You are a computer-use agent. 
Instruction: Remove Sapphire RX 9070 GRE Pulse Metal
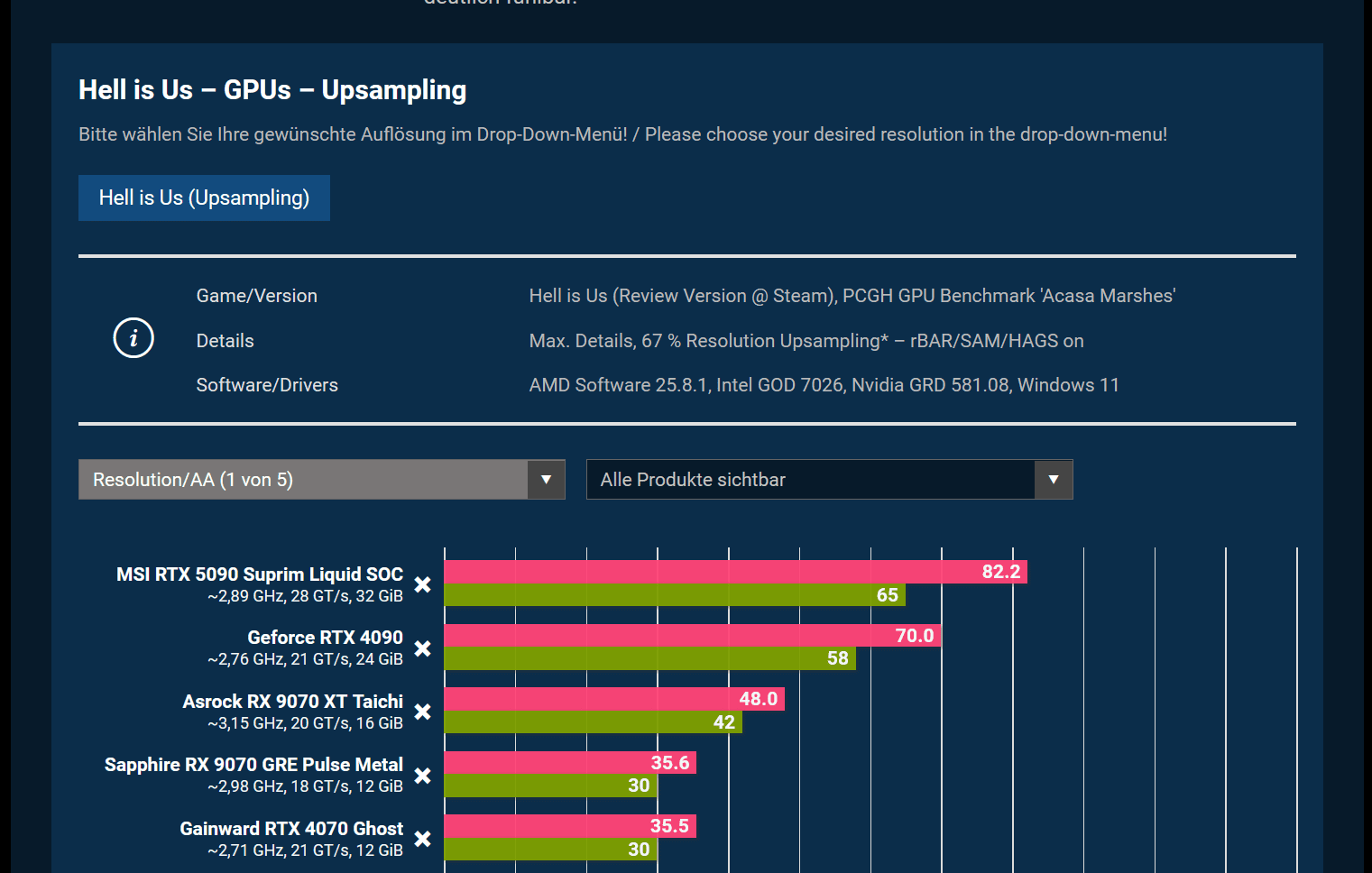point(422,776)
